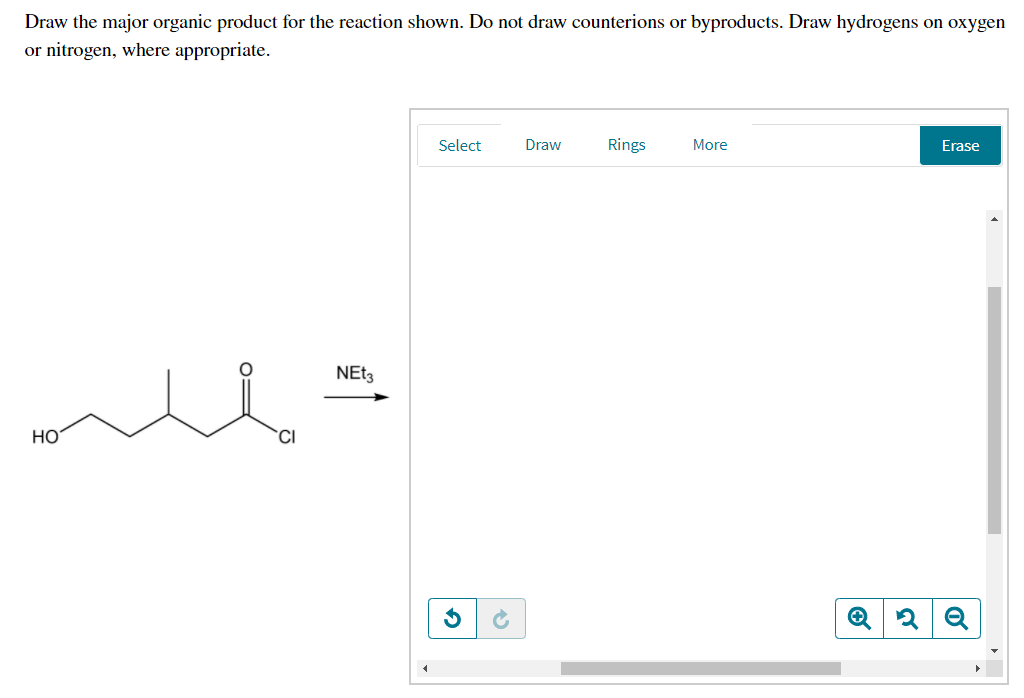
Task: Click the horizontal scrollbar thumb
Action: tap(701, 668)
